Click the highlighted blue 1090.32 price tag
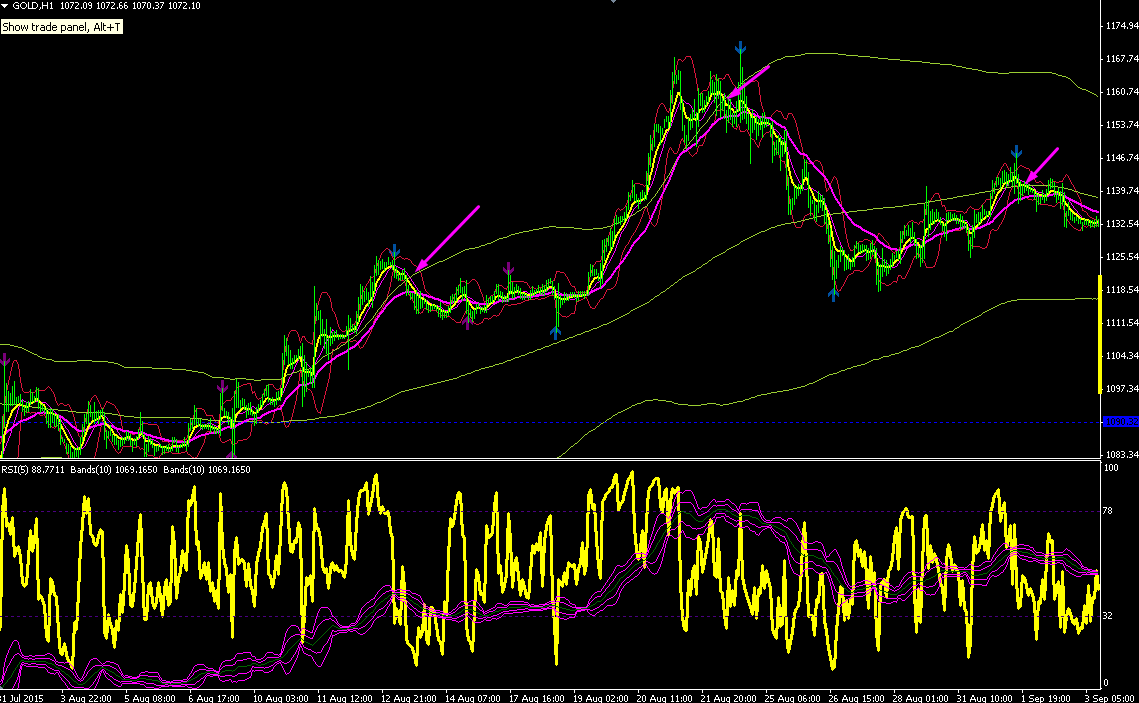Viewport: 1139px width, 703px height. click(1121, 422)
